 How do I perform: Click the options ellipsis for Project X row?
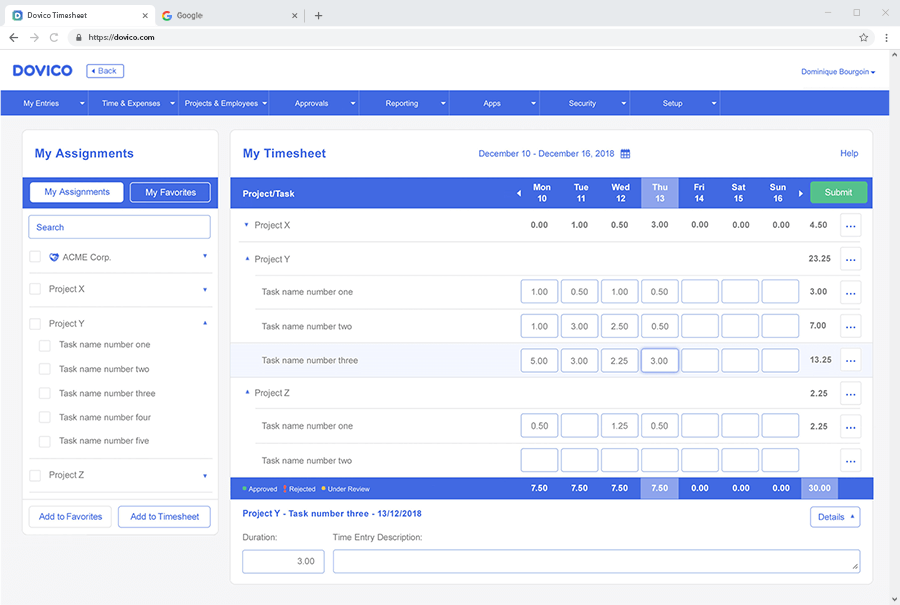coord(851,225)
